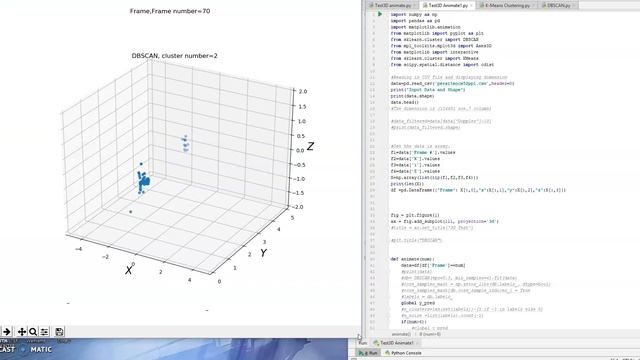Click the Z axis label on the plot

point(310,146)
